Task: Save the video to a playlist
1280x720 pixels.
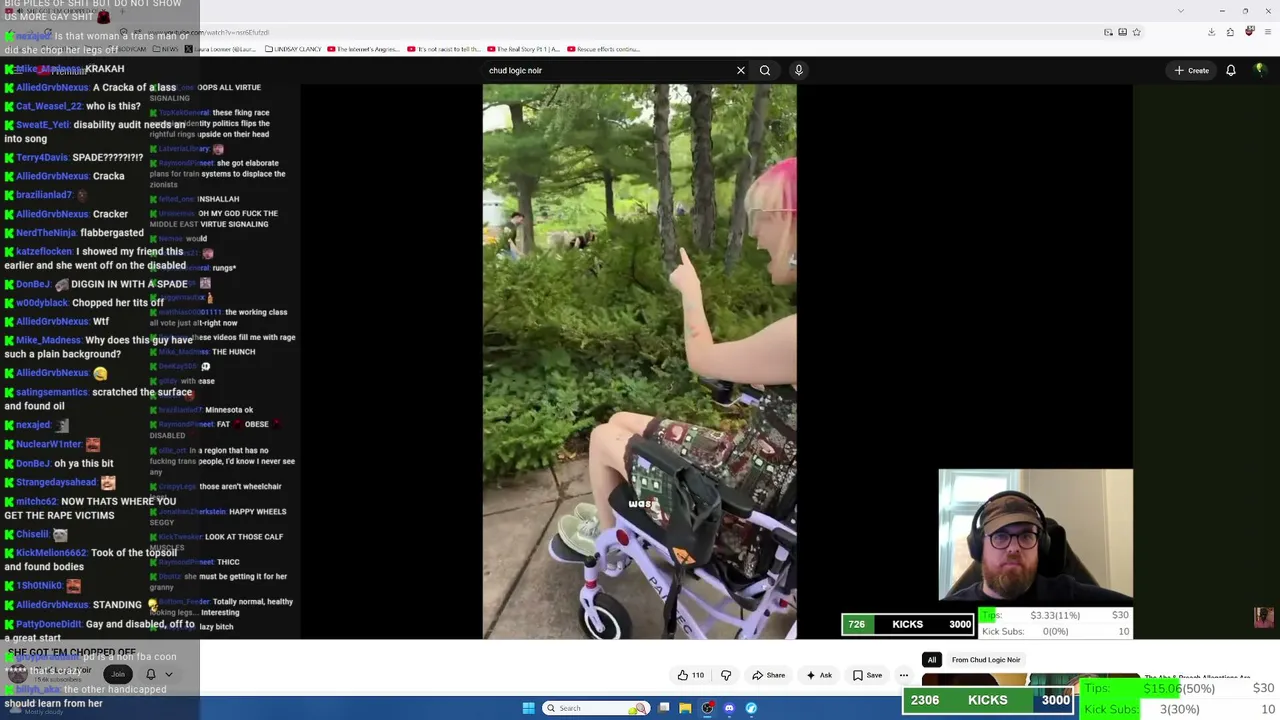Action: 867,675
